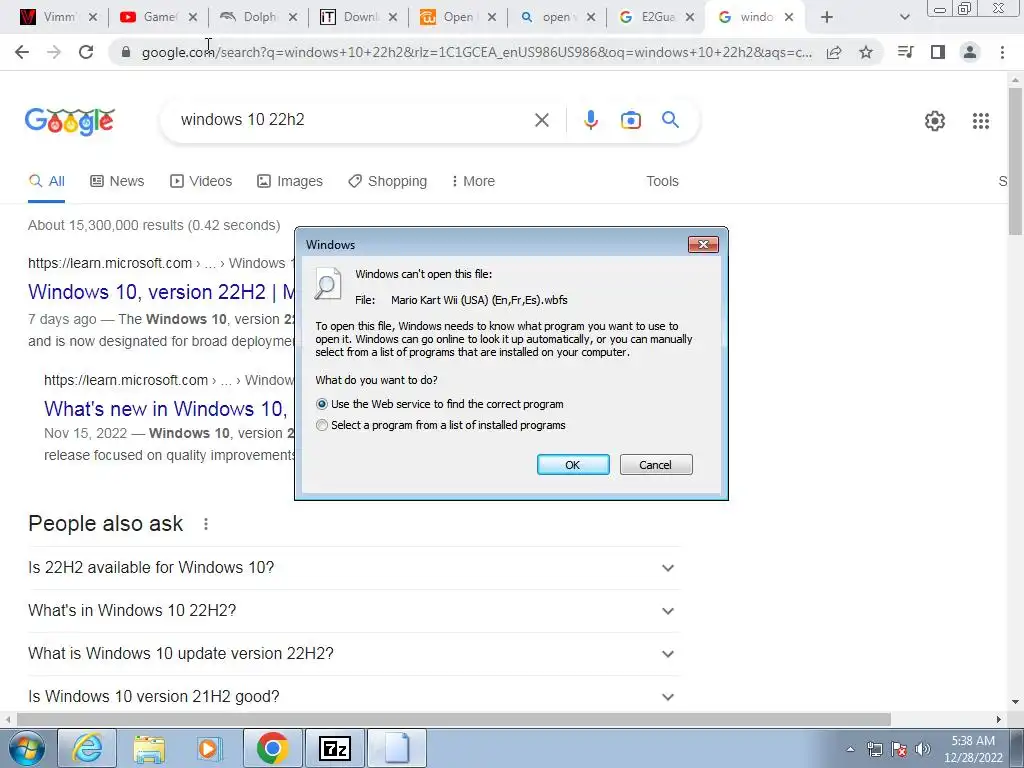
Task: Switch to the Dolphin browser tab
Action: (258, 17)
